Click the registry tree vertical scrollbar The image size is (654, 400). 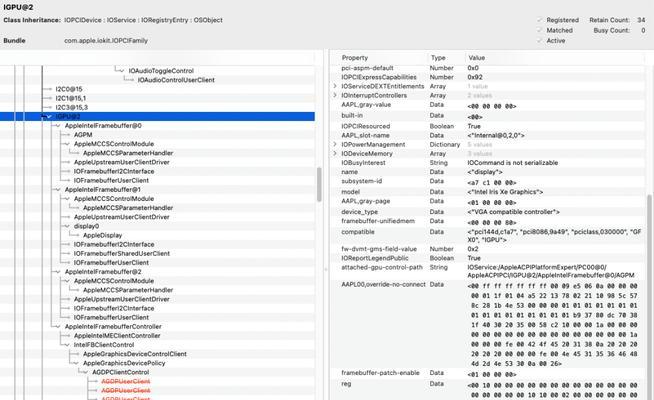319,184
